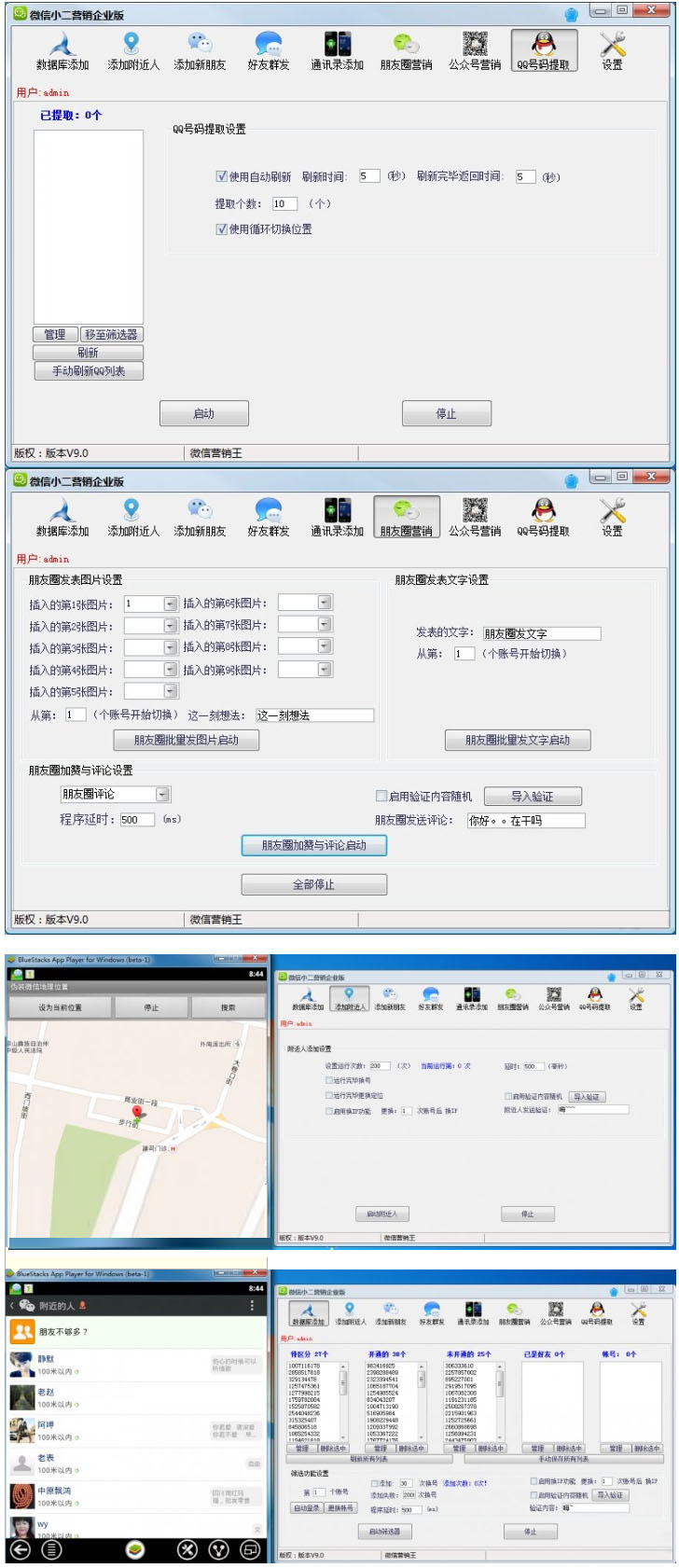Open 添加新朋友 in the QQ号码提取 settings window
This screenshot has width=679, height=1568.
click(200, 50)
